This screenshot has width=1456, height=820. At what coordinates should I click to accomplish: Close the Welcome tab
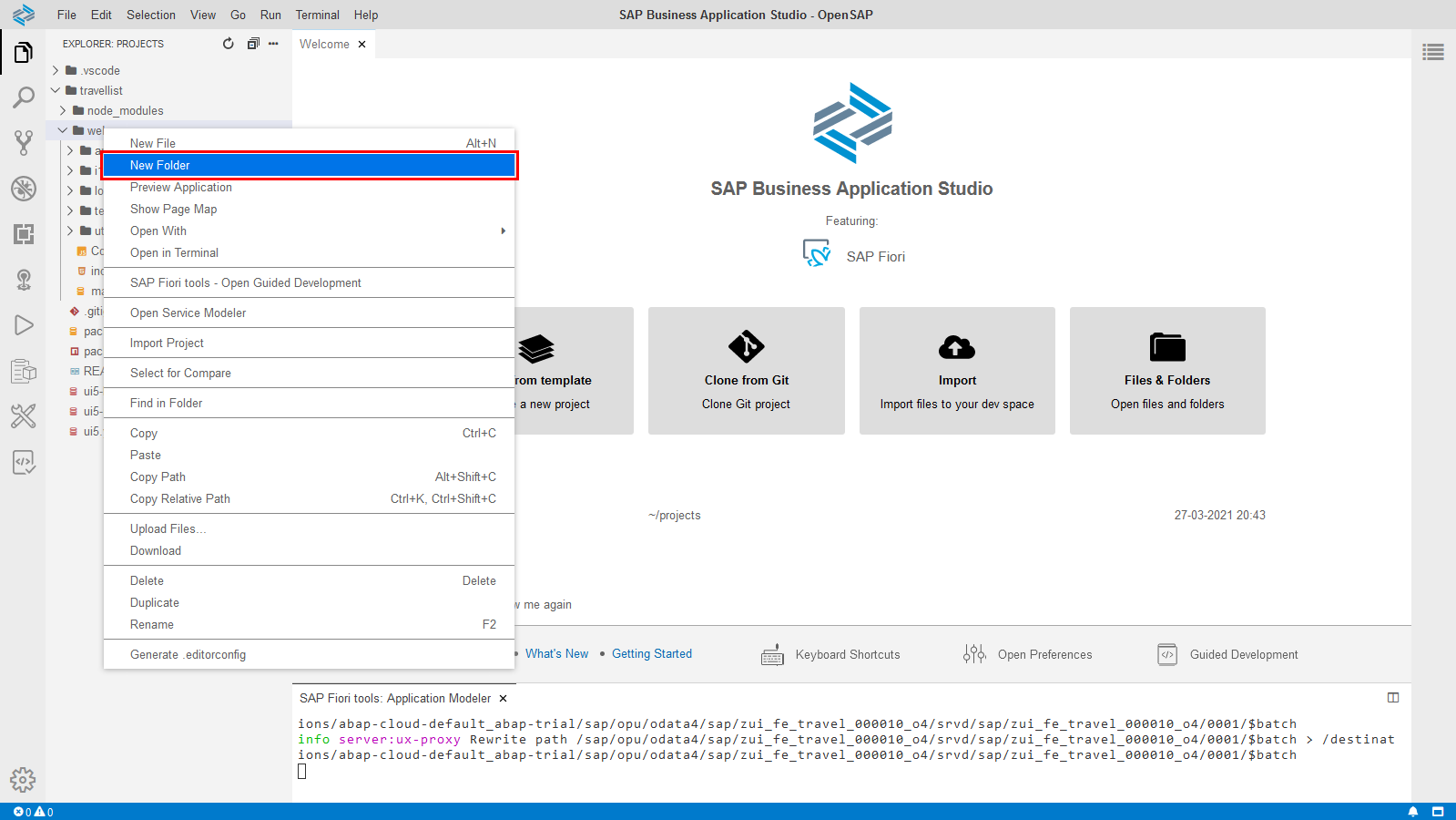pos(361,44)
